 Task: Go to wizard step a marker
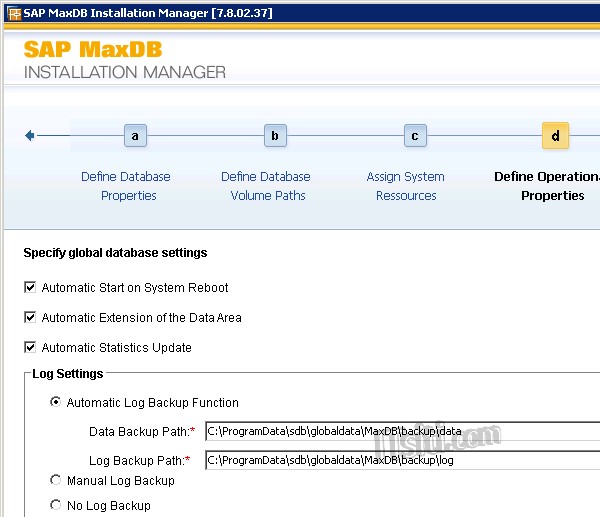[x=135, y=135]
